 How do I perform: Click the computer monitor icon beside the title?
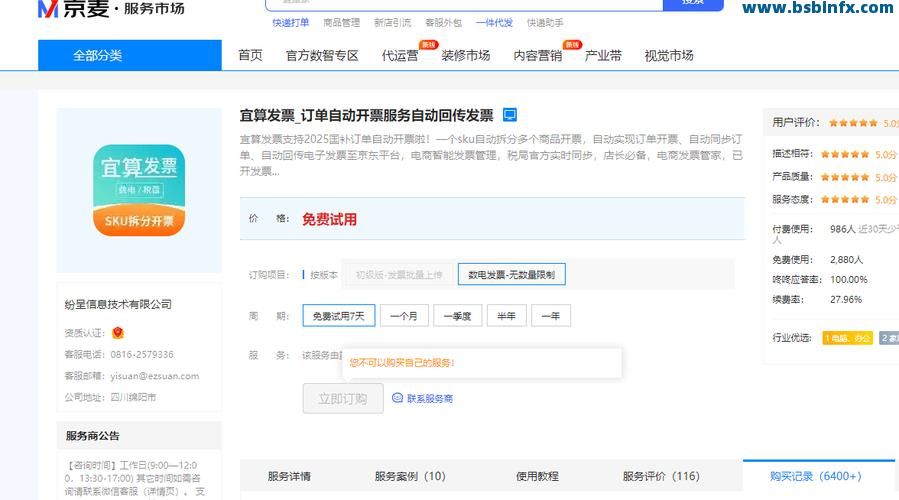click(x=510, y=115)
